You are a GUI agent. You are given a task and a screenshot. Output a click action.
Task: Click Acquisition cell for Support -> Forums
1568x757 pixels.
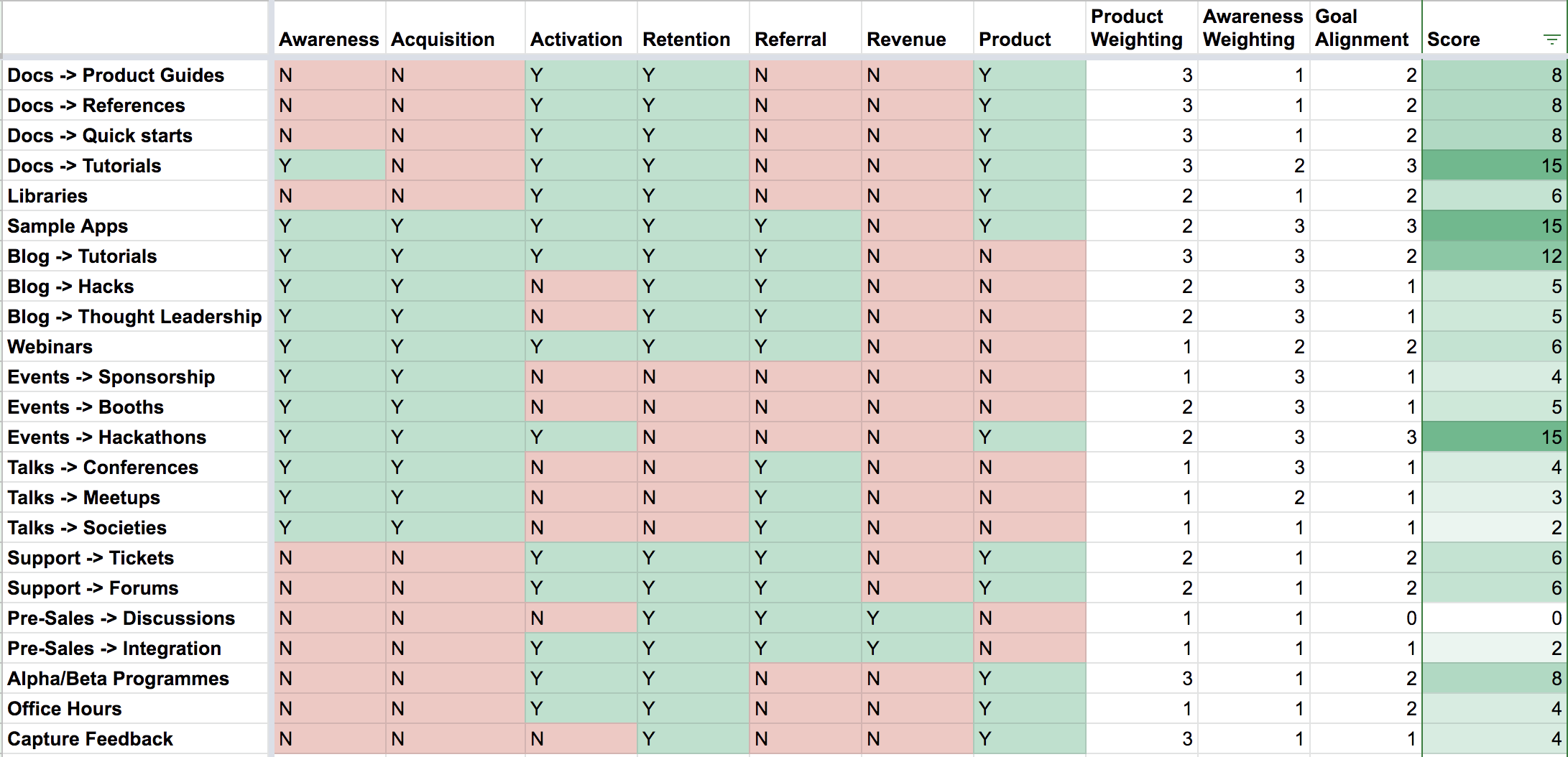coord(455,588)
